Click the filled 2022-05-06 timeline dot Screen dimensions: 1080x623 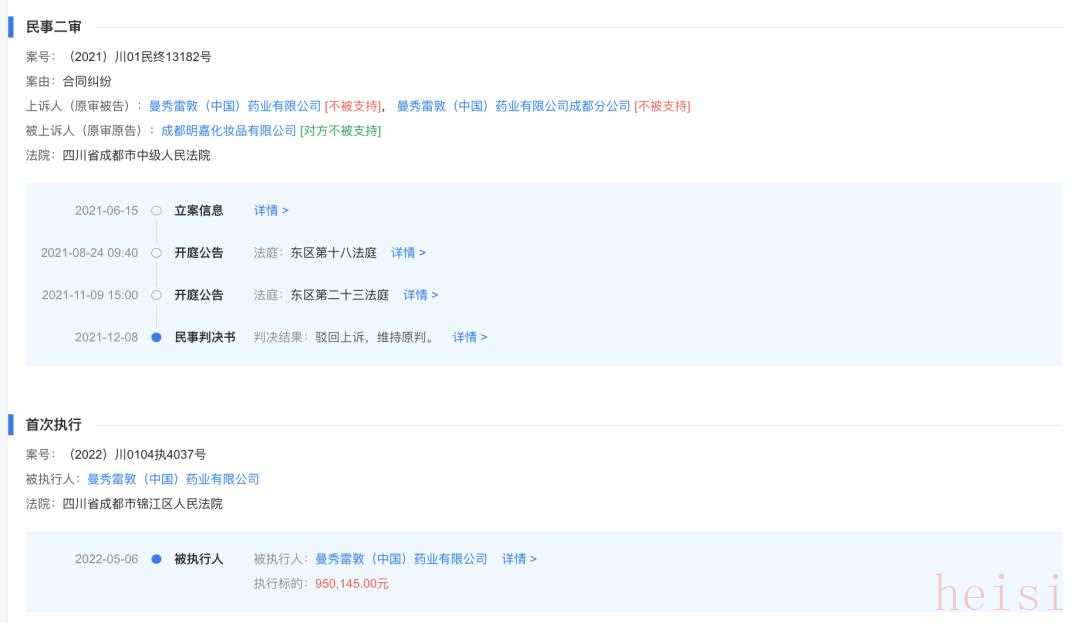(156, 559)
